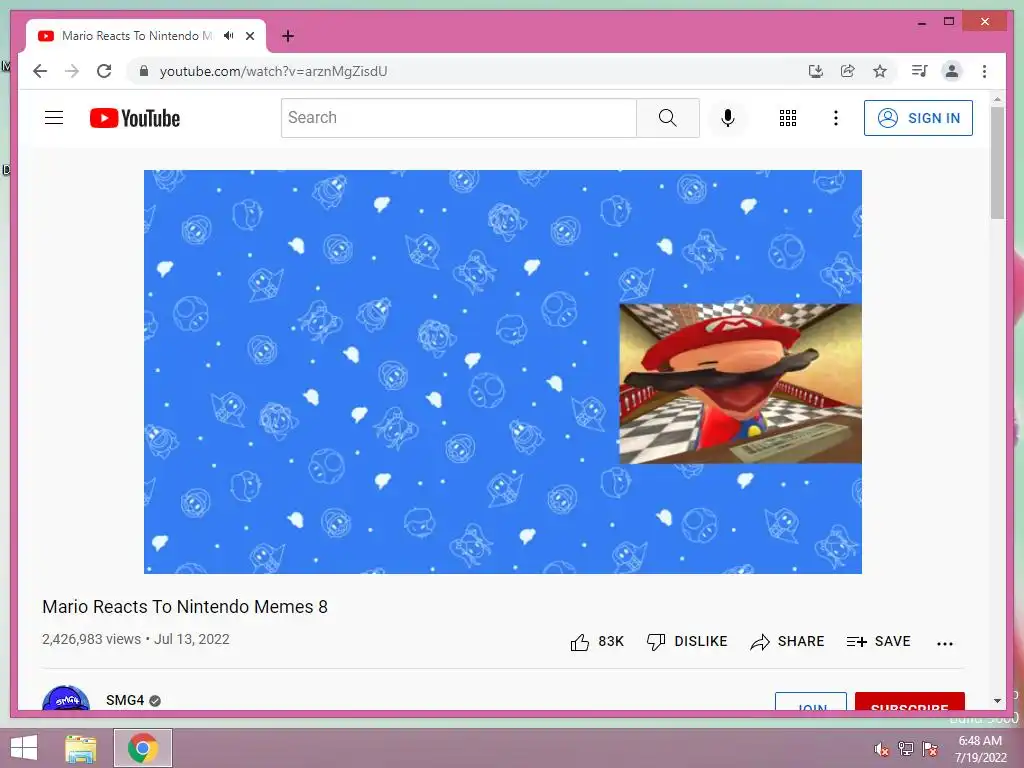Click the taskbar clock showing 6:48 AM
The image size is (1024, 768).
[x=980, y=749]
